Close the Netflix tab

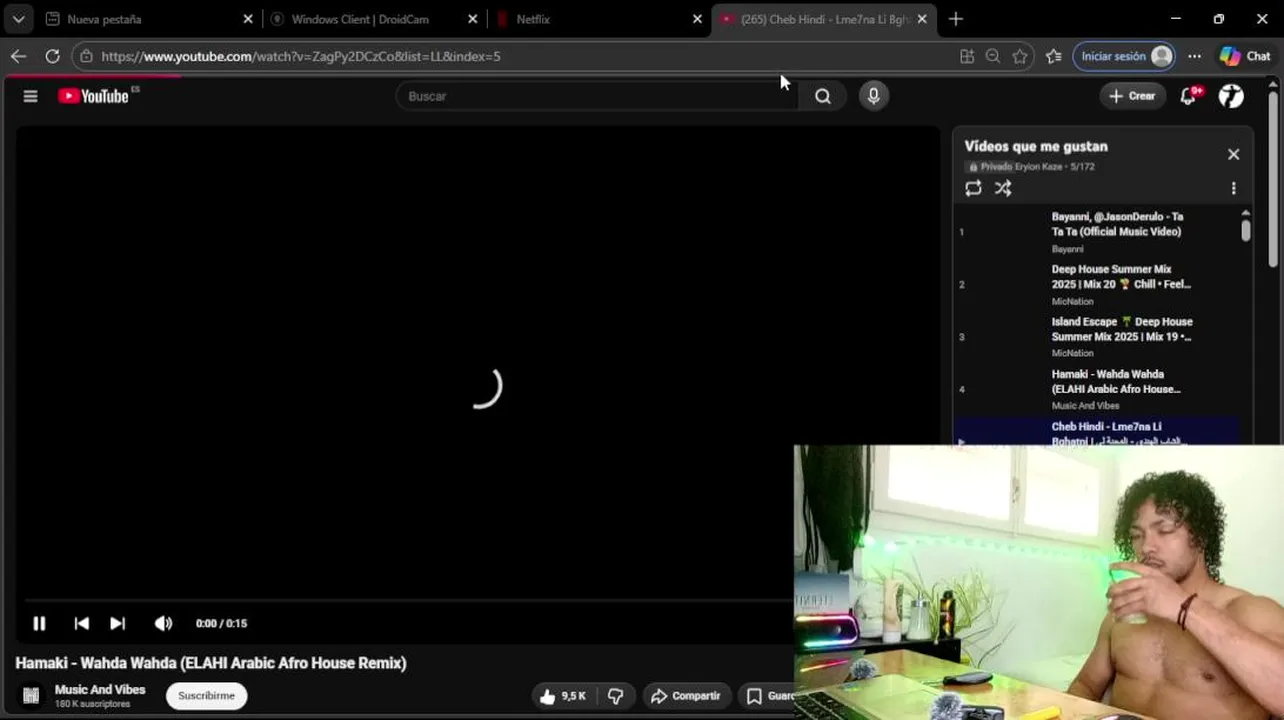click(698, 19)
